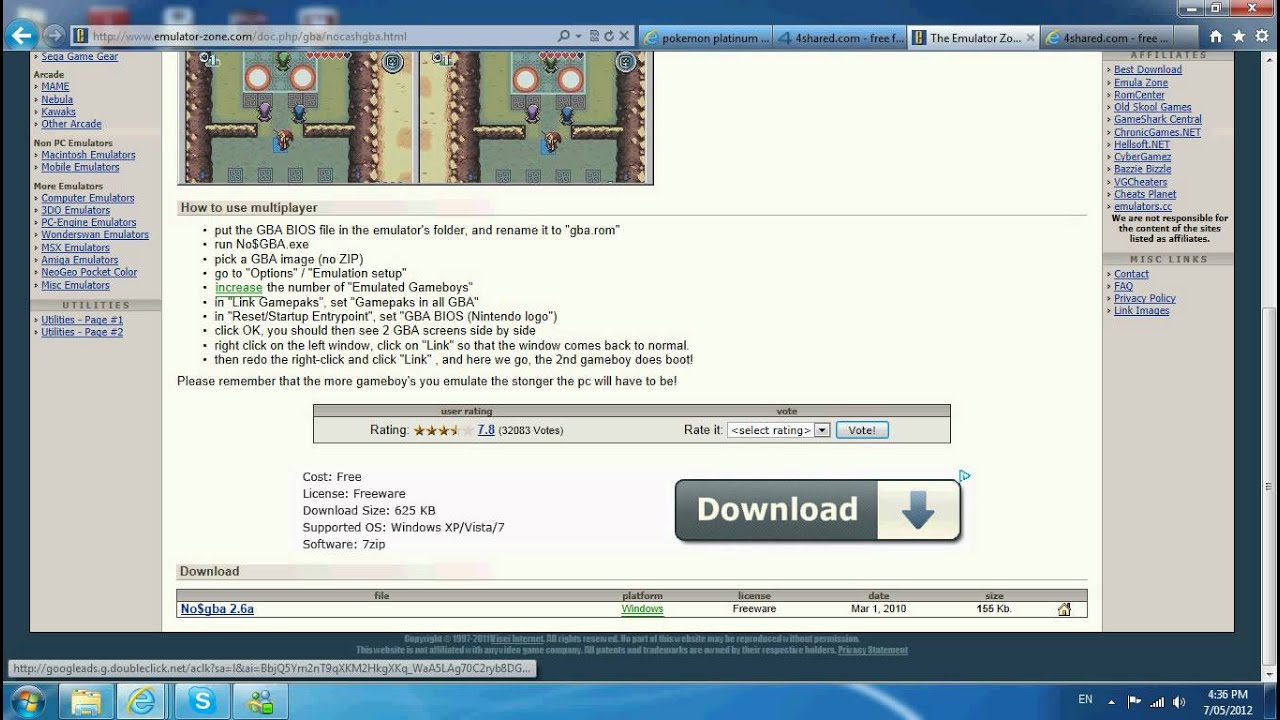Open Sega Game Gear link
This screenshot has width=1280, height=720.
tap(79, 57)
